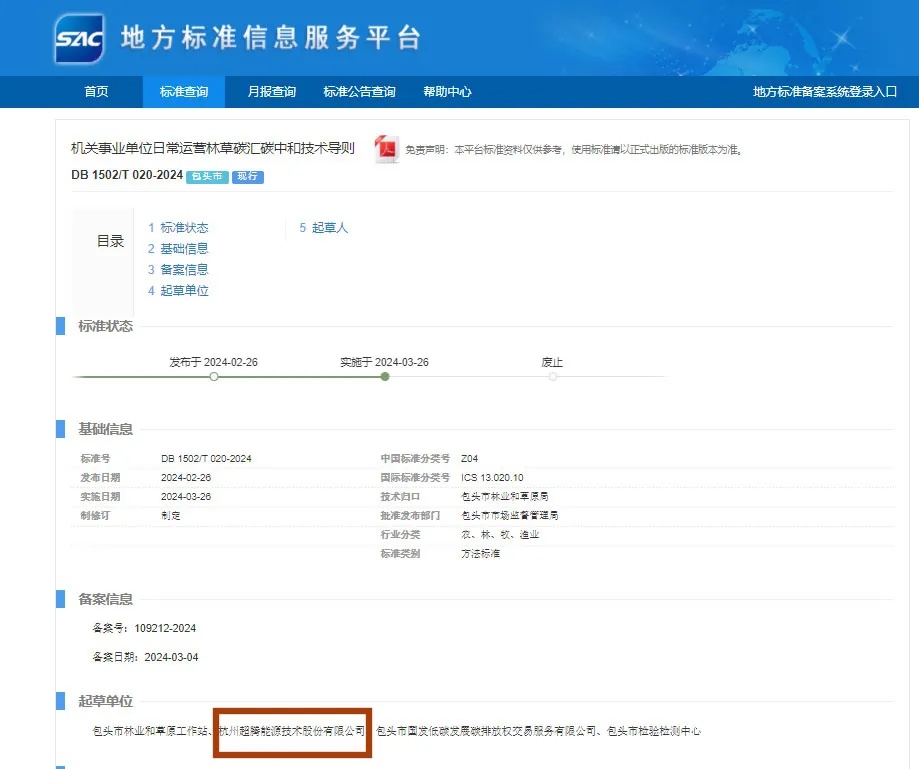Click 行业分类 value 农、林、牧、渔业
The height and width of the screenshot is (769, 919).
click(x=500, y=535)
